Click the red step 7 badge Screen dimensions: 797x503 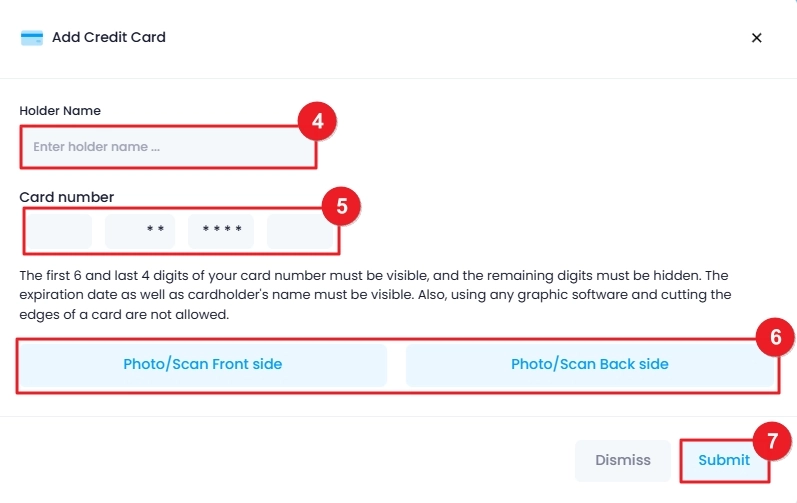point(773,441)
